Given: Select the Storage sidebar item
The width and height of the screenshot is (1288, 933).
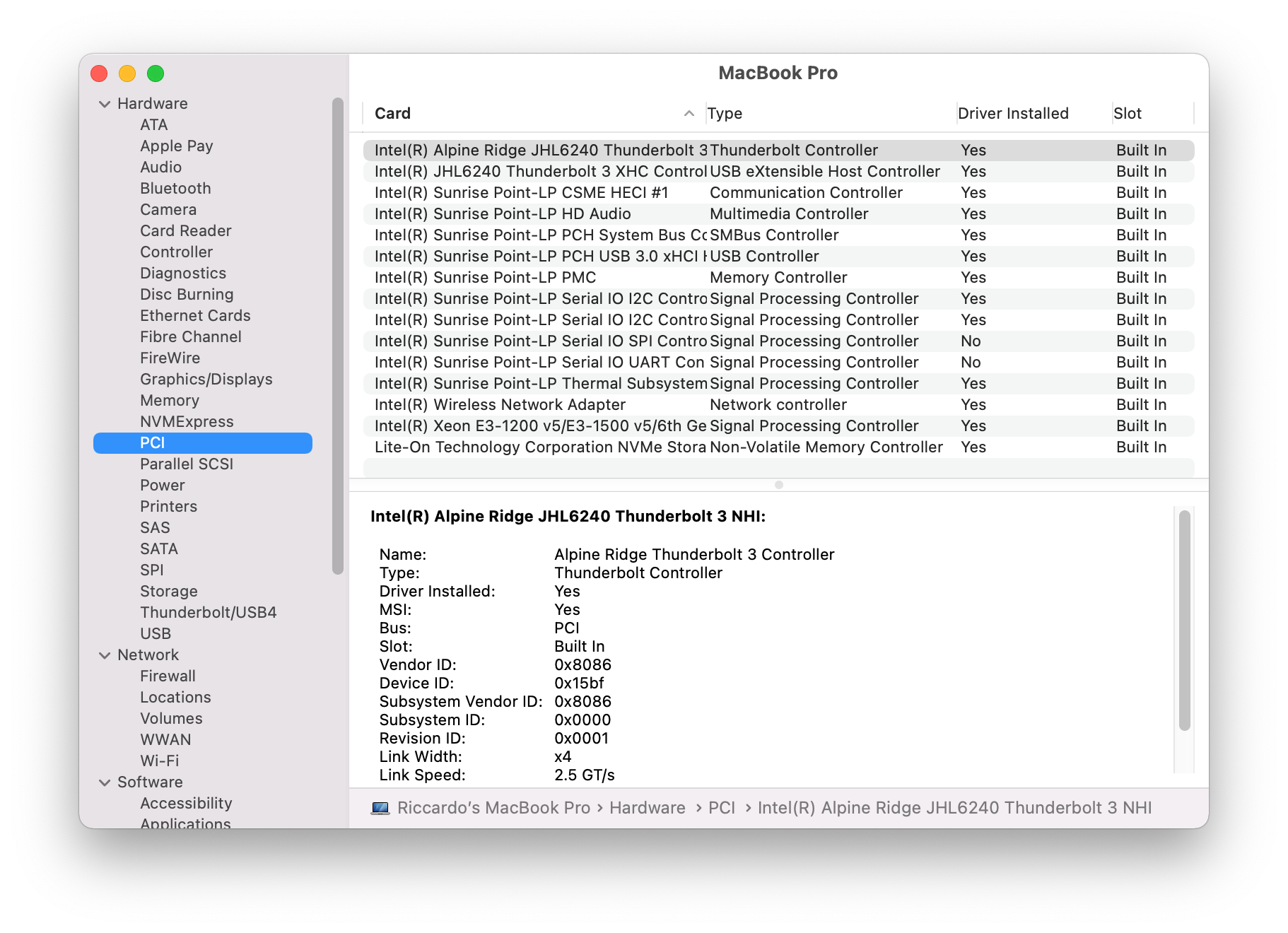Looking at the screenshot, I should (x=169, y=592).
